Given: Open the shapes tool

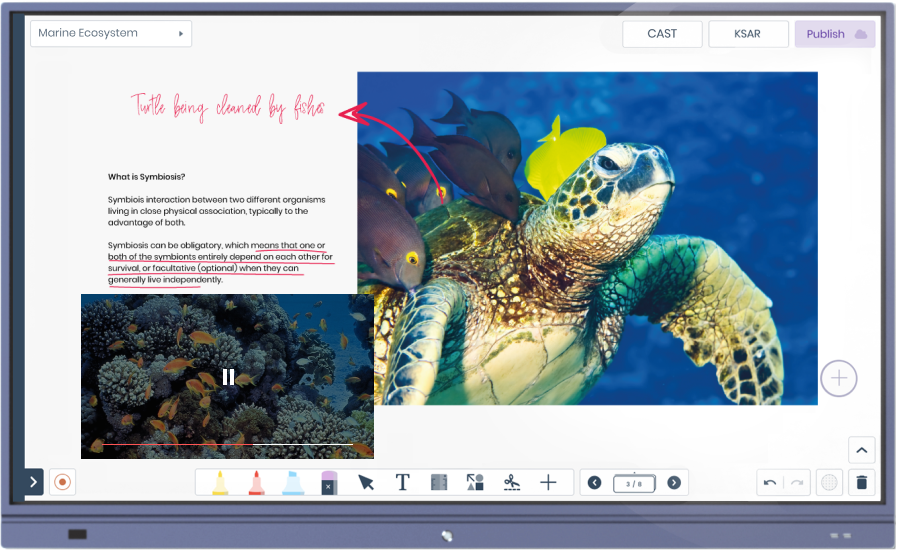Looking at the screenshot, I should (x=475, y=483).
